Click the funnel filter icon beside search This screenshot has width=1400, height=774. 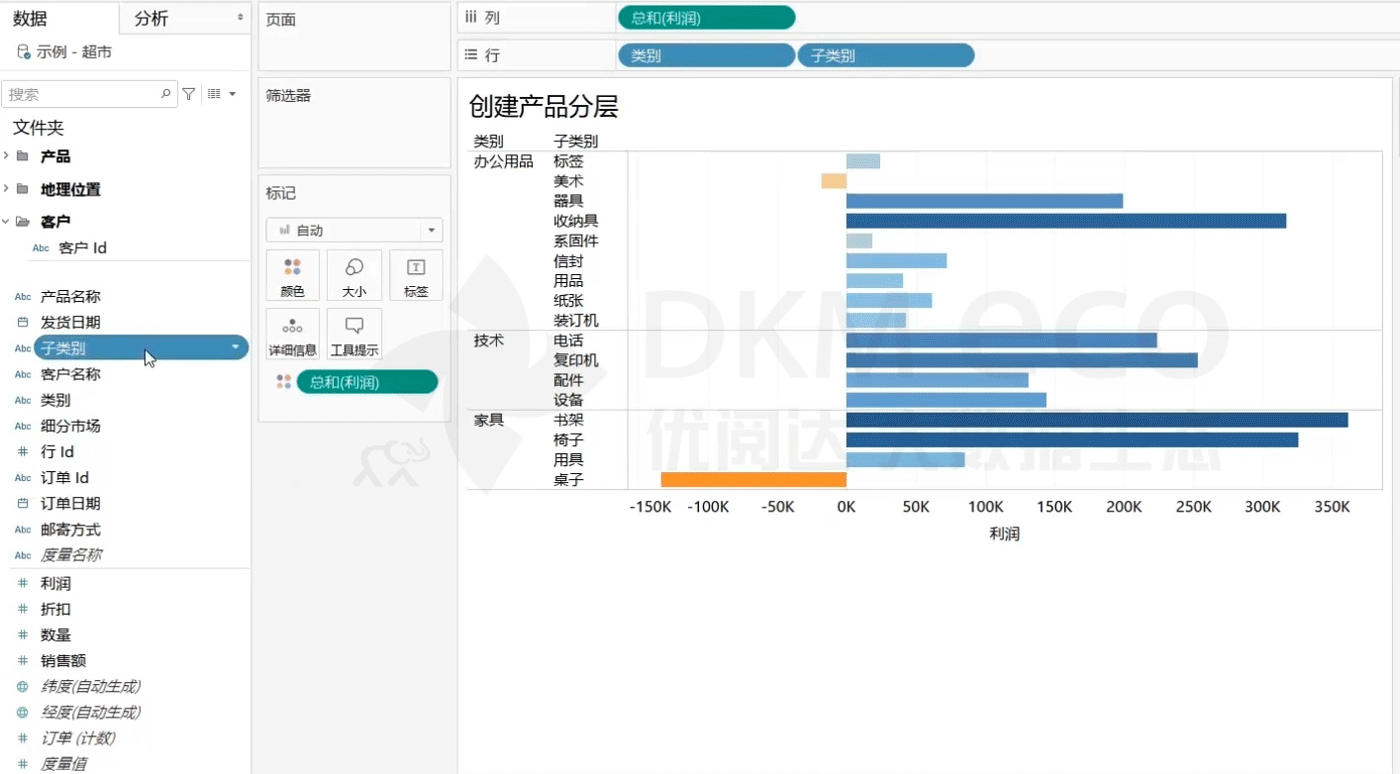click(188, 94)
